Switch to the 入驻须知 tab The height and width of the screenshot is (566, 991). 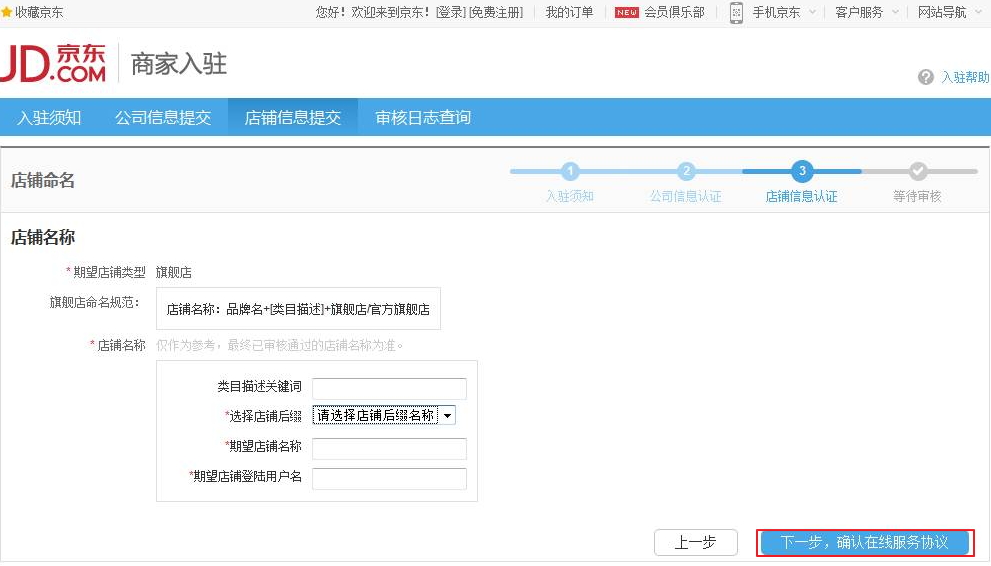pos(49,117)
